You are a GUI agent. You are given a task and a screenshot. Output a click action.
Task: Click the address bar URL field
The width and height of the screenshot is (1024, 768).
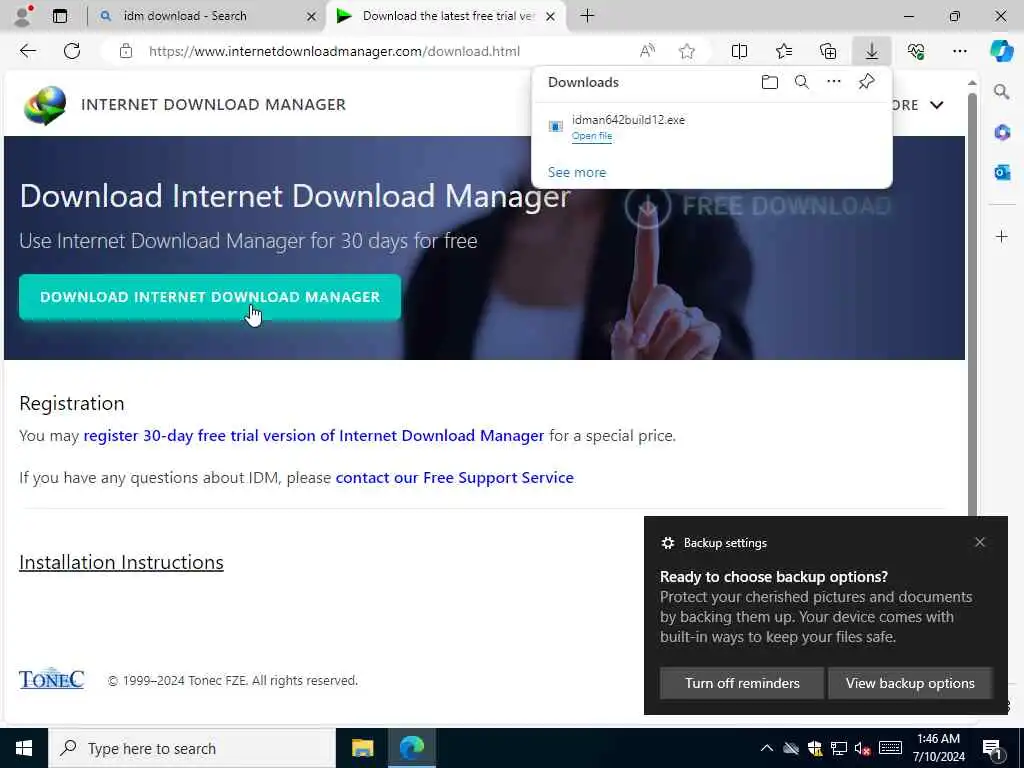click(334, 51)
